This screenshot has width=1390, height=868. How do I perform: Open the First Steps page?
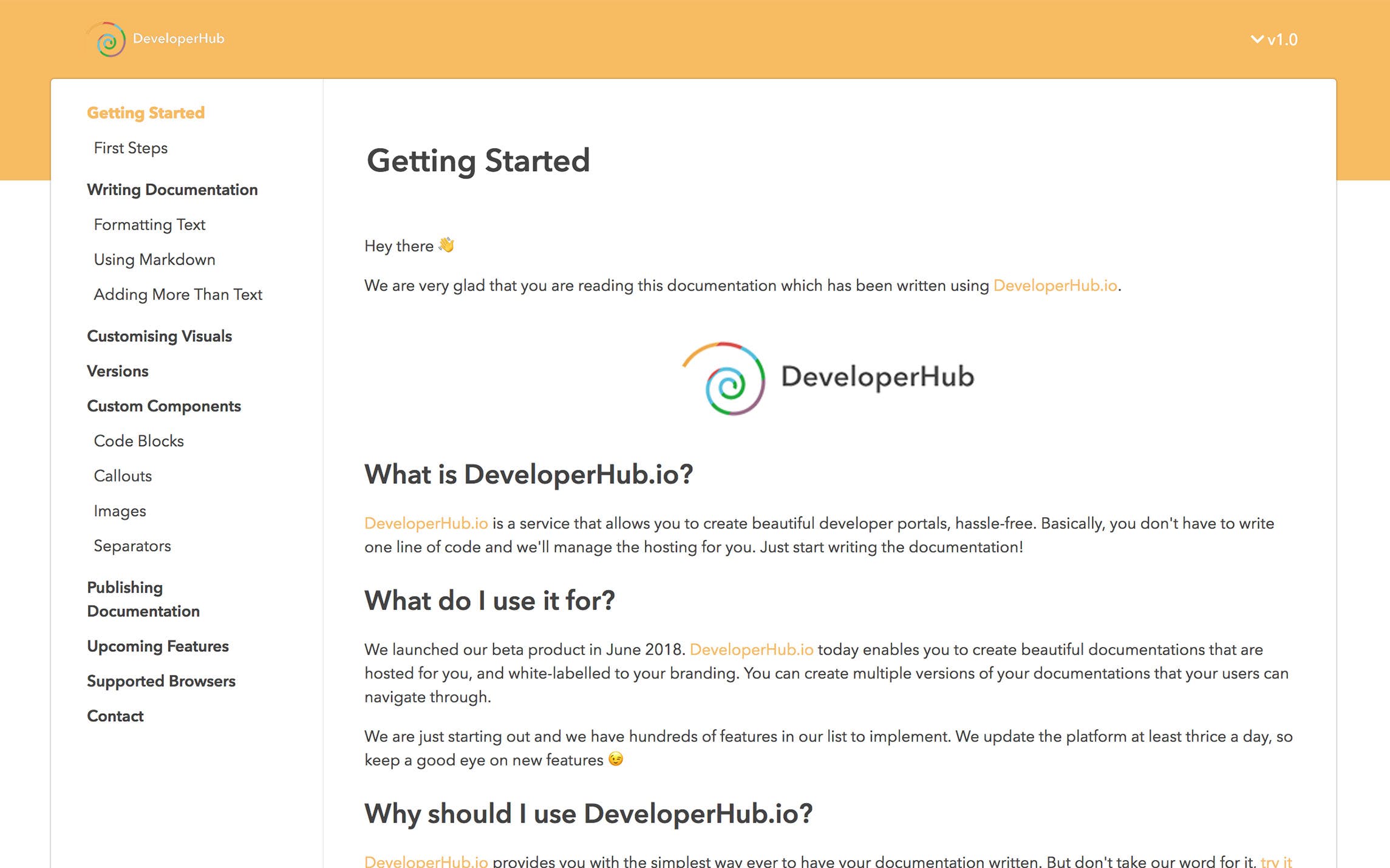(x=131, y=148)
